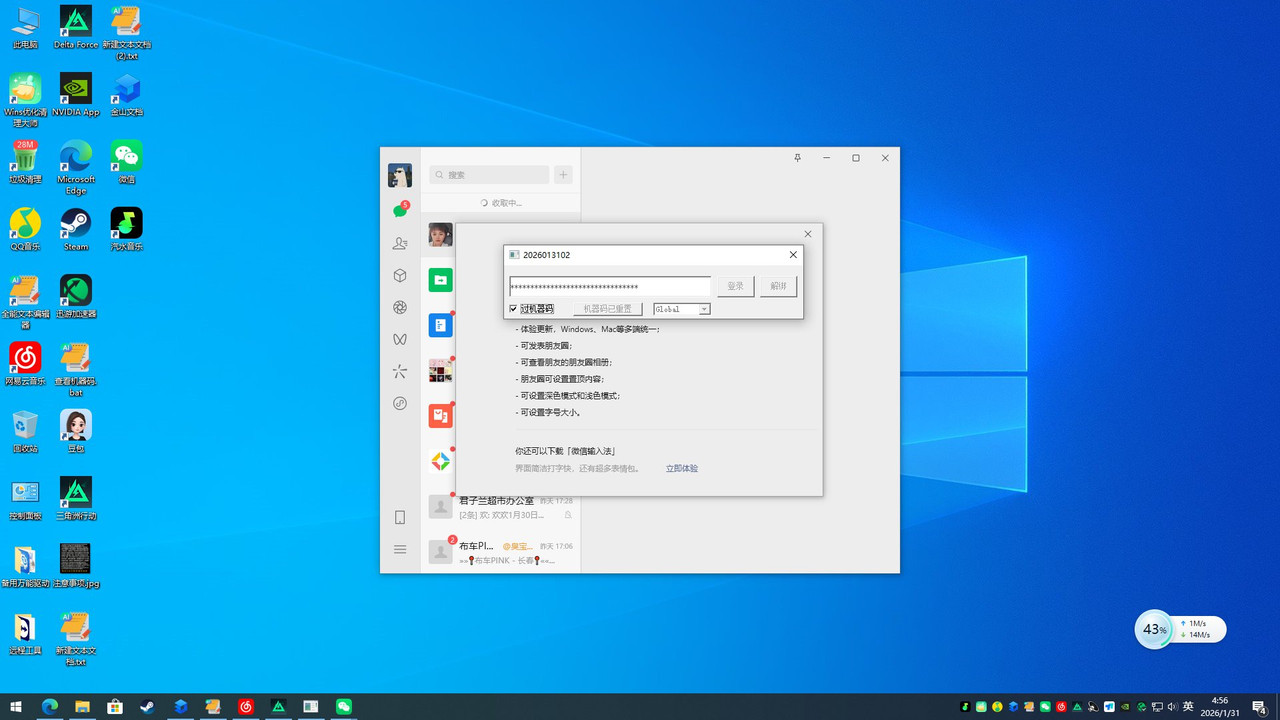Open WeChat chats icon with red badge

(x=400, y=210)
